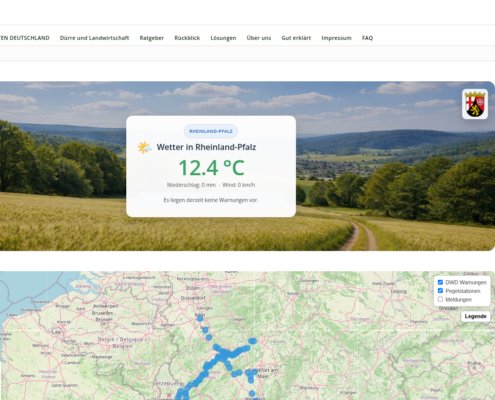Uncheck the Pegelstationen layer
This screenshot has height=400, width=495.
point(440,291)
